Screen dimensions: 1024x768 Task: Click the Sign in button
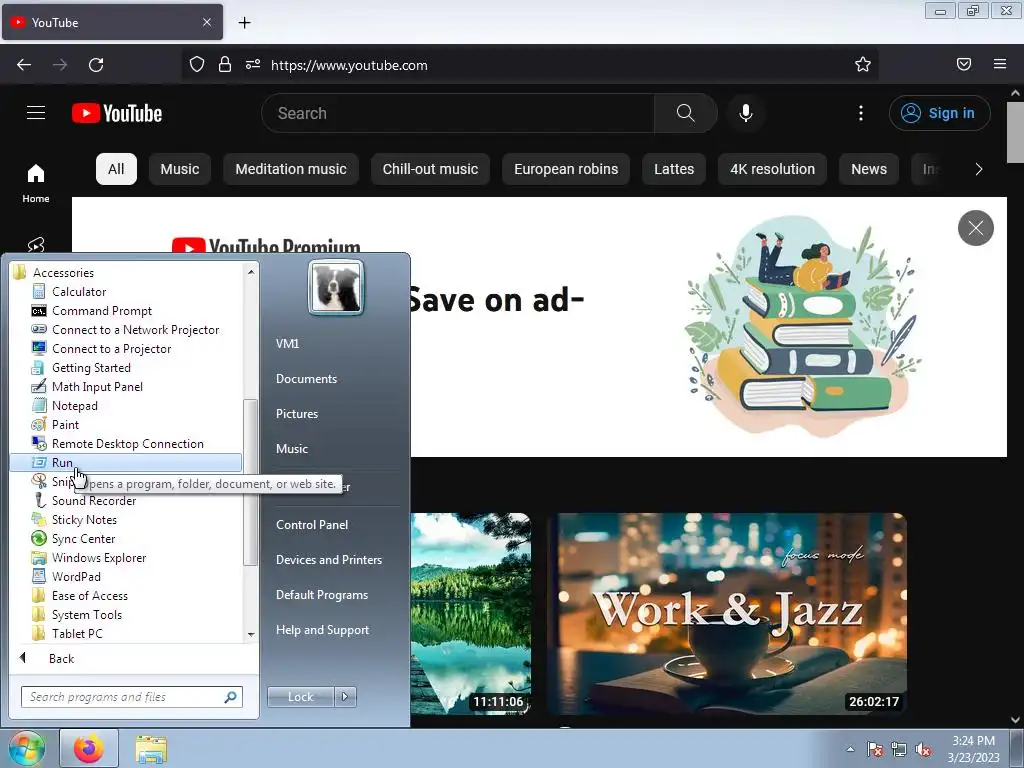[x=939, y=113]
